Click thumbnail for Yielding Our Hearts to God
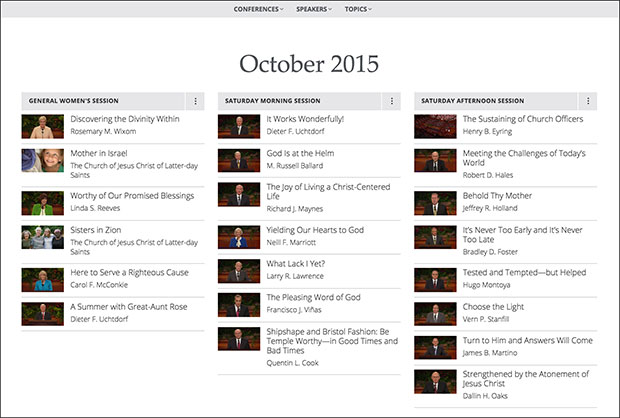 [239, 237]
